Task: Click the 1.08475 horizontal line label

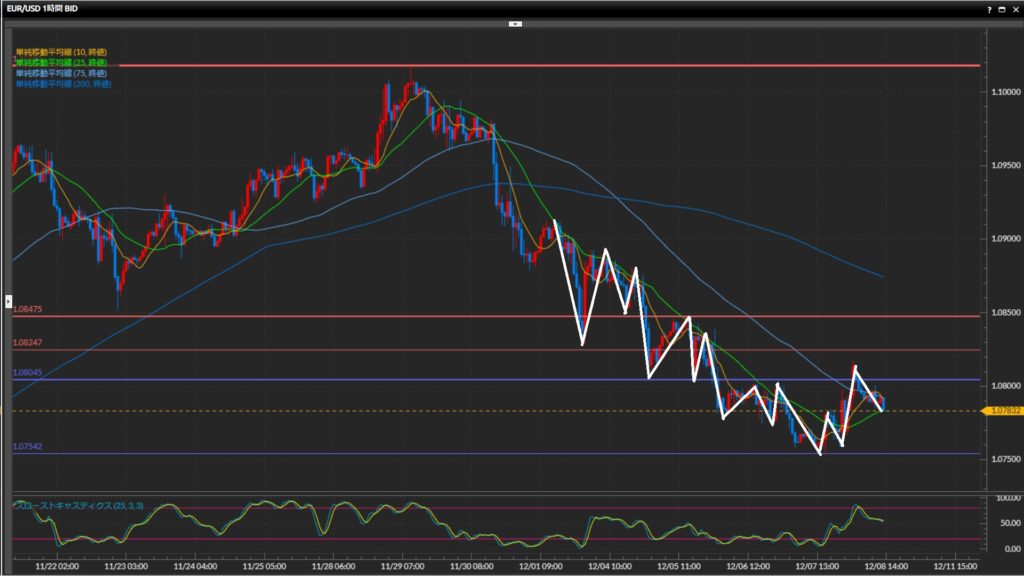Action: 27,310
